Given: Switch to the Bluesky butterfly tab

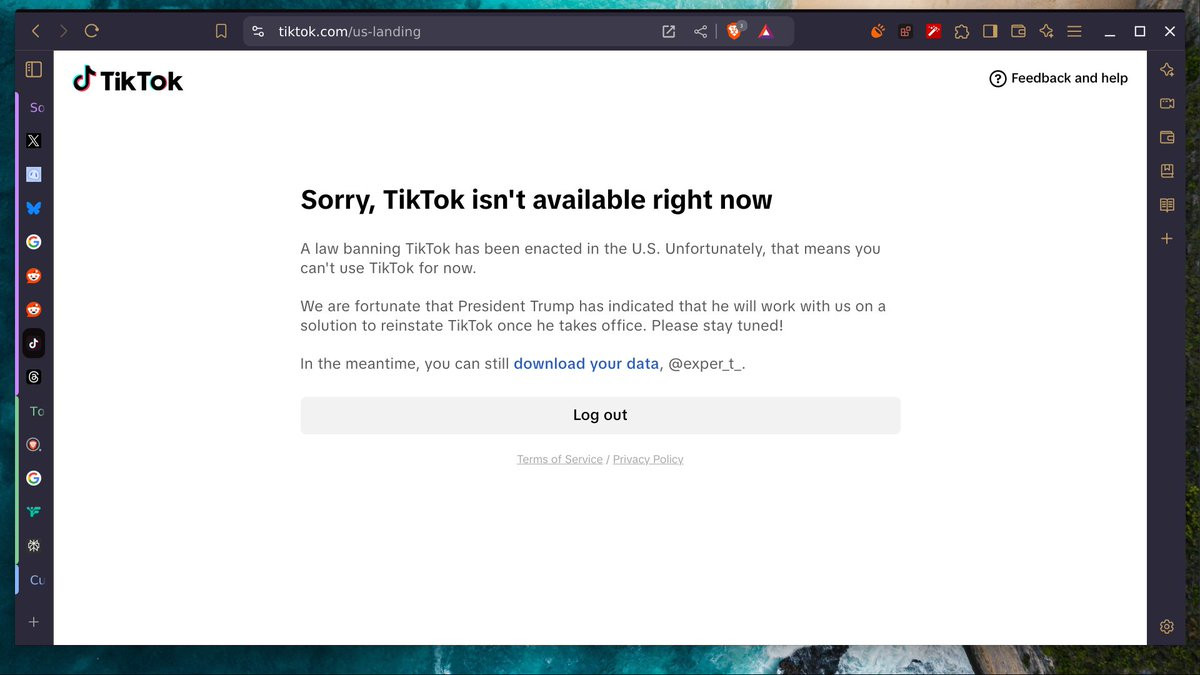Looking at the screenshot, I should point(33,208).
